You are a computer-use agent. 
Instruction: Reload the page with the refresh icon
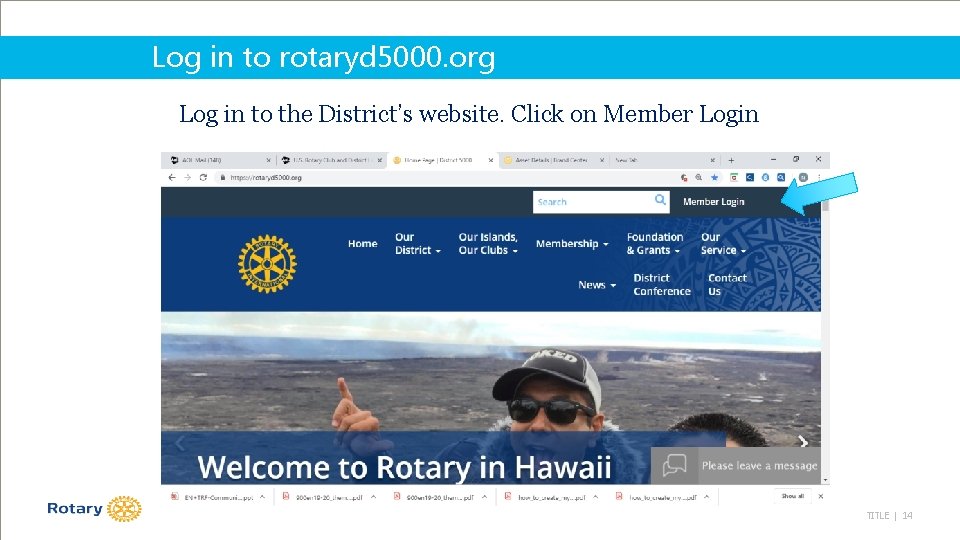(x=203, y=178)
